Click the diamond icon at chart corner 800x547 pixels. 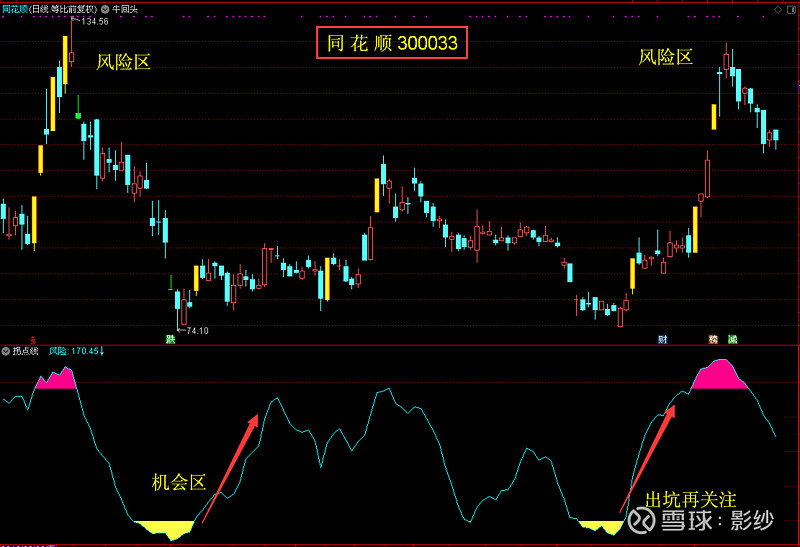[x=778, y=9]
